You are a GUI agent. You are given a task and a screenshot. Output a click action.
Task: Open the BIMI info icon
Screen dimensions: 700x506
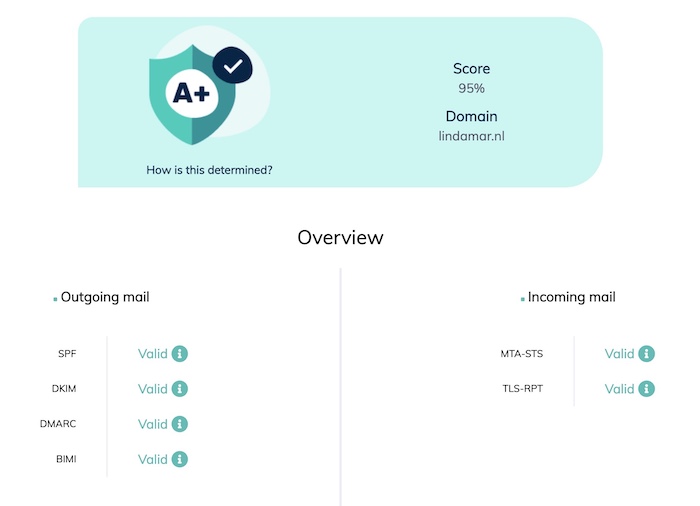(179, 459)
